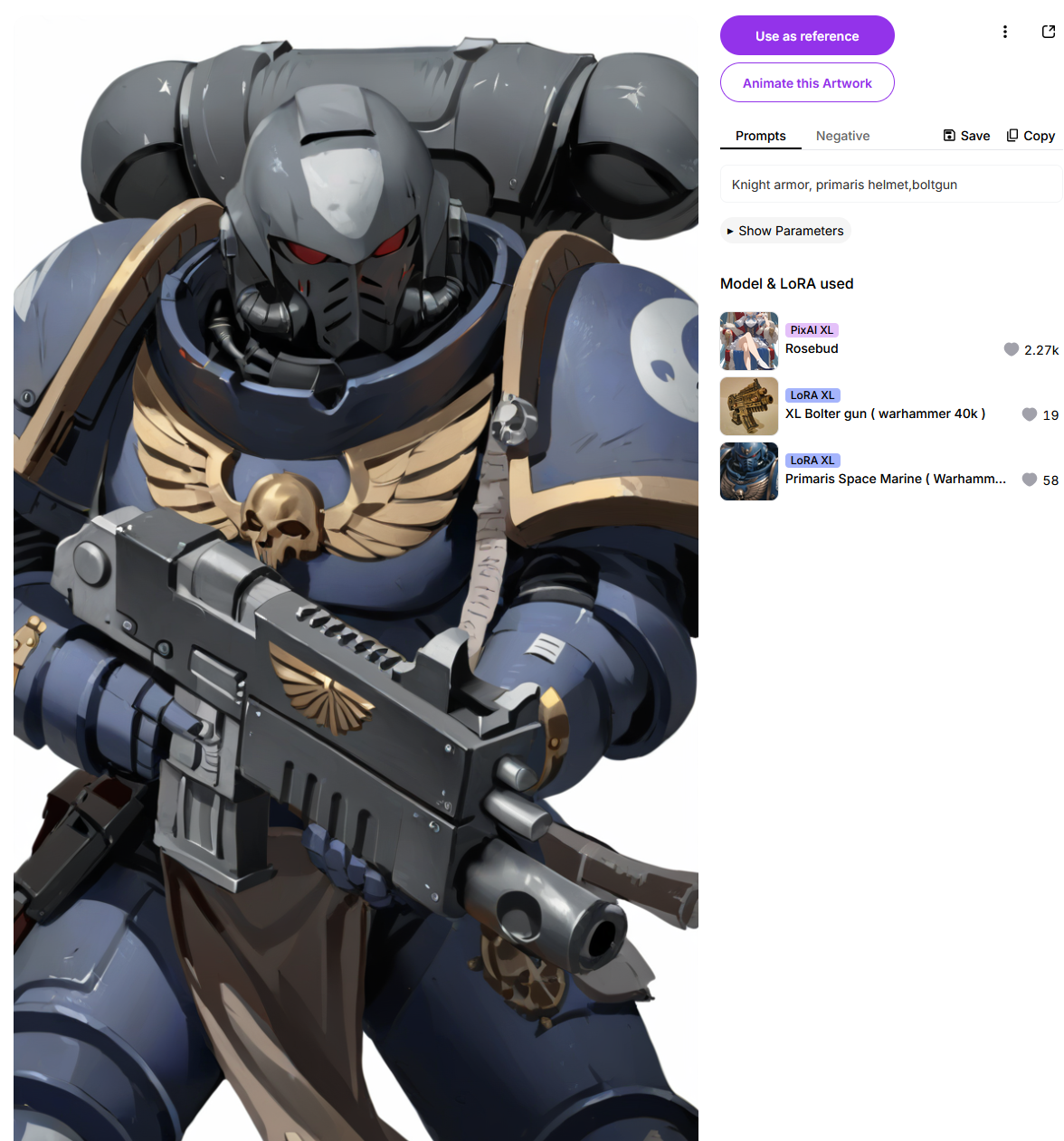Open XL Bolter gun LoRA thumbnail
Image resolution: width=1064 pixels, height=1141 pixels.
(x=749, y=406)
